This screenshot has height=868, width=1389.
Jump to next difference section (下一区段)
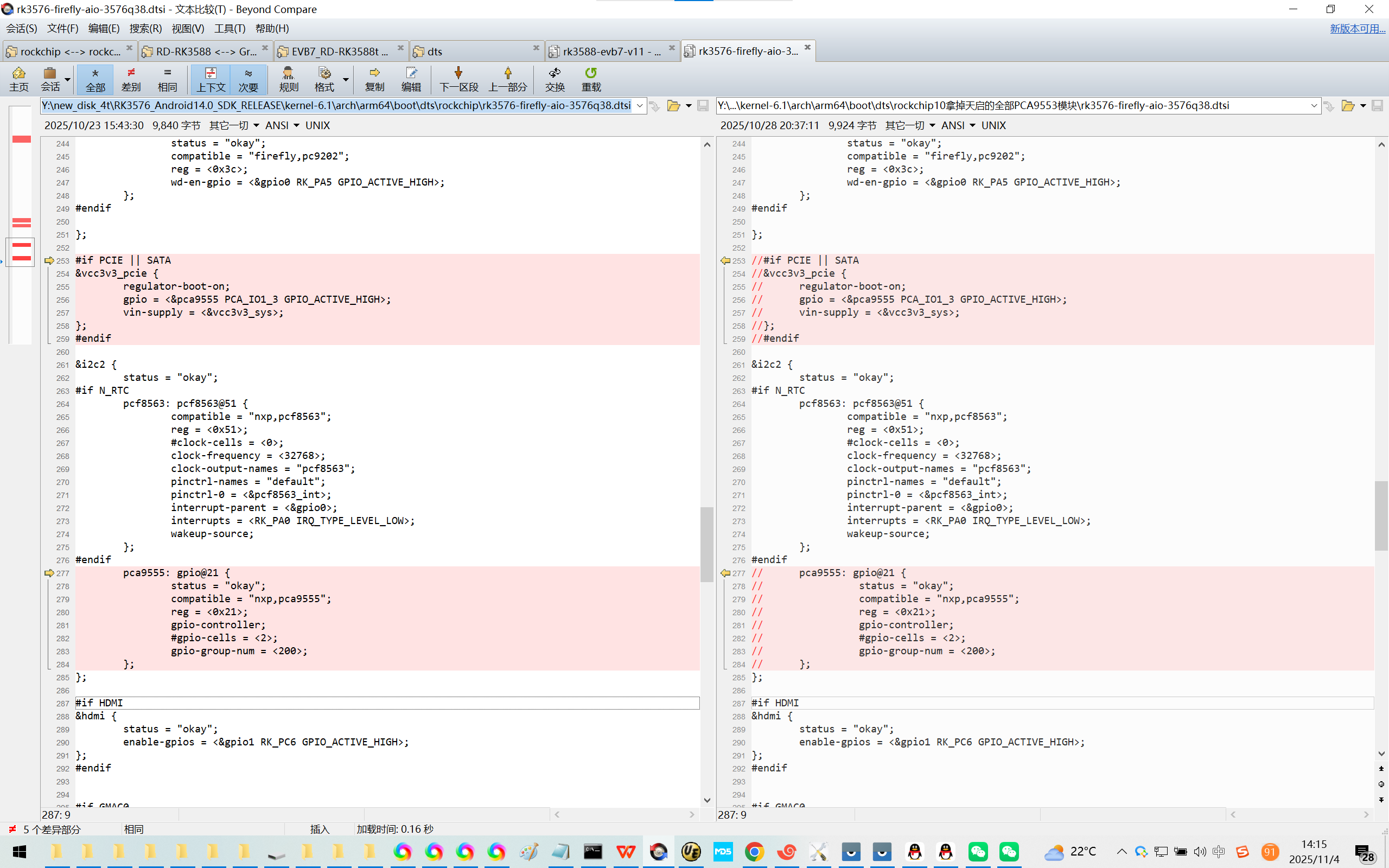coord(458,79)
